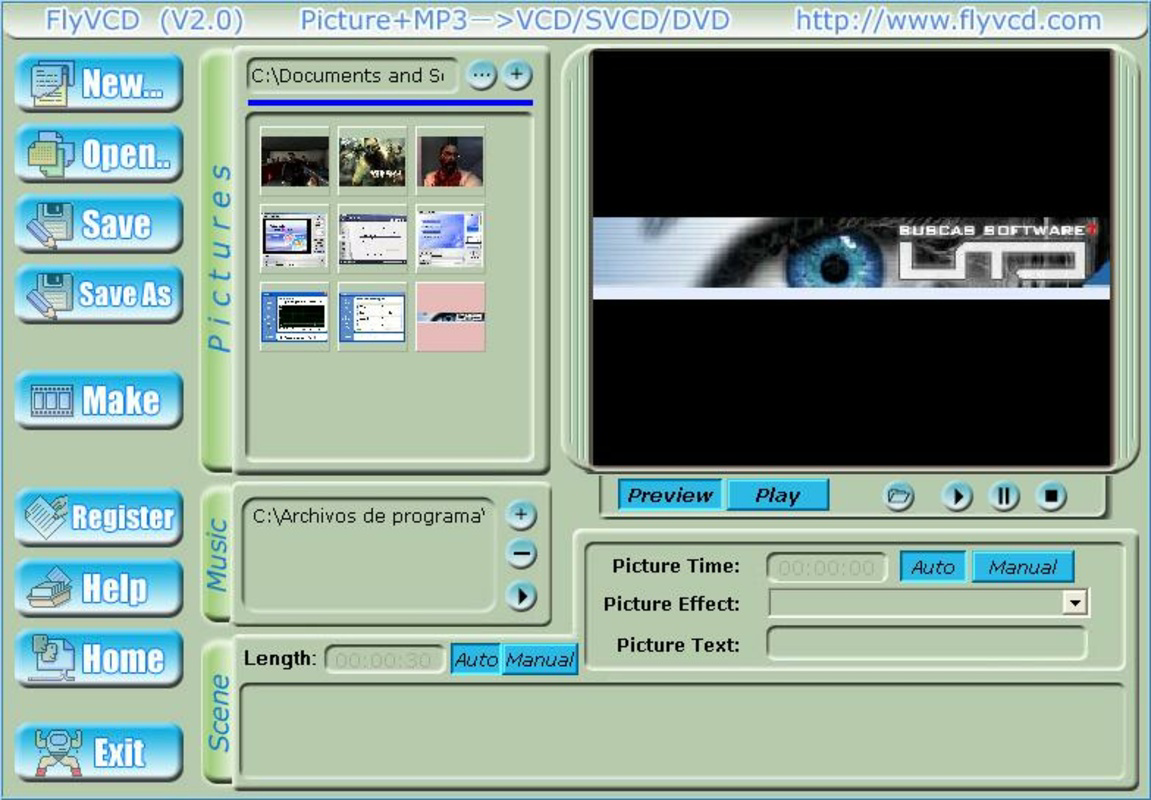Image resolution: width=1151 pixels, height=800 pixels.
Task: Set Picture Time to Auto
Action: pyautogui.click(x=933, y=567)
